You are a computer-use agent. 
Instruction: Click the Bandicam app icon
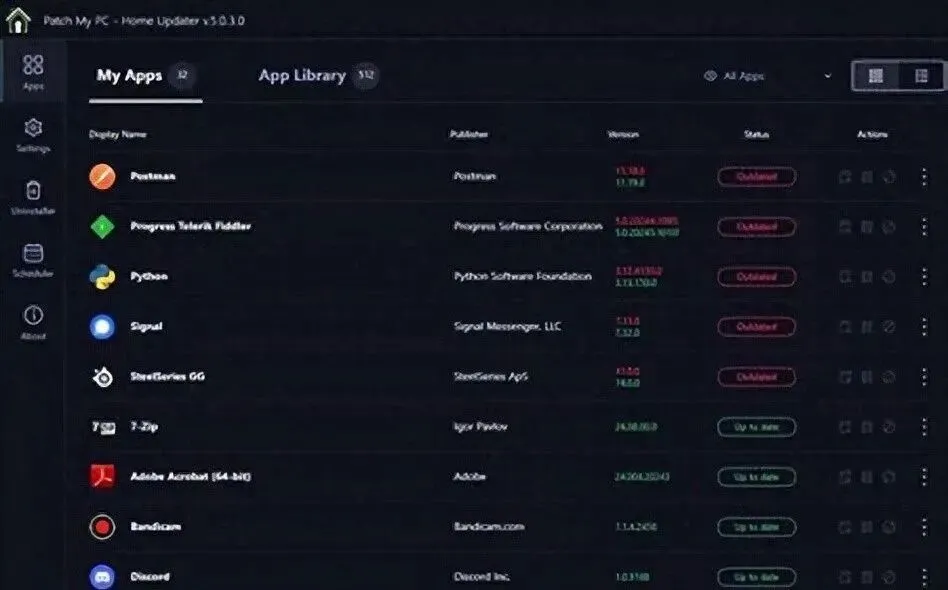coord(102,527)
